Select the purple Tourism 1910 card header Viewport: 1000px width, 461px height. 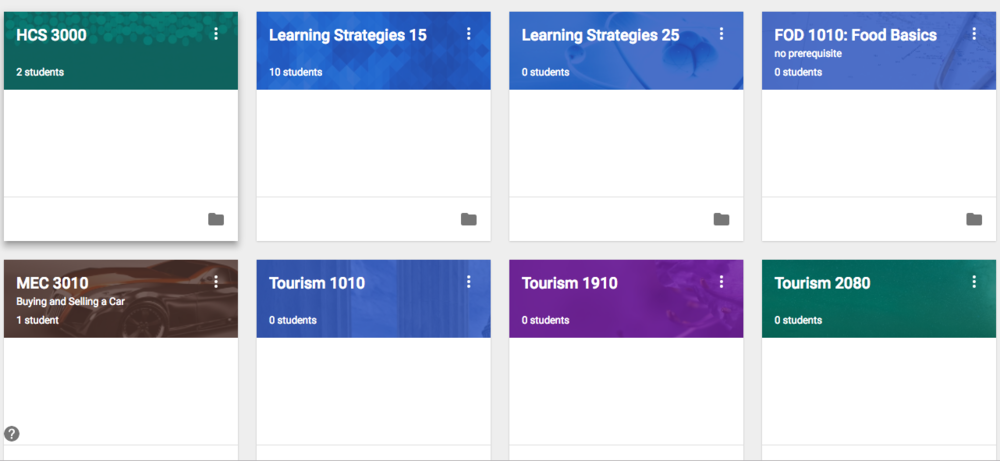point(626,298)
